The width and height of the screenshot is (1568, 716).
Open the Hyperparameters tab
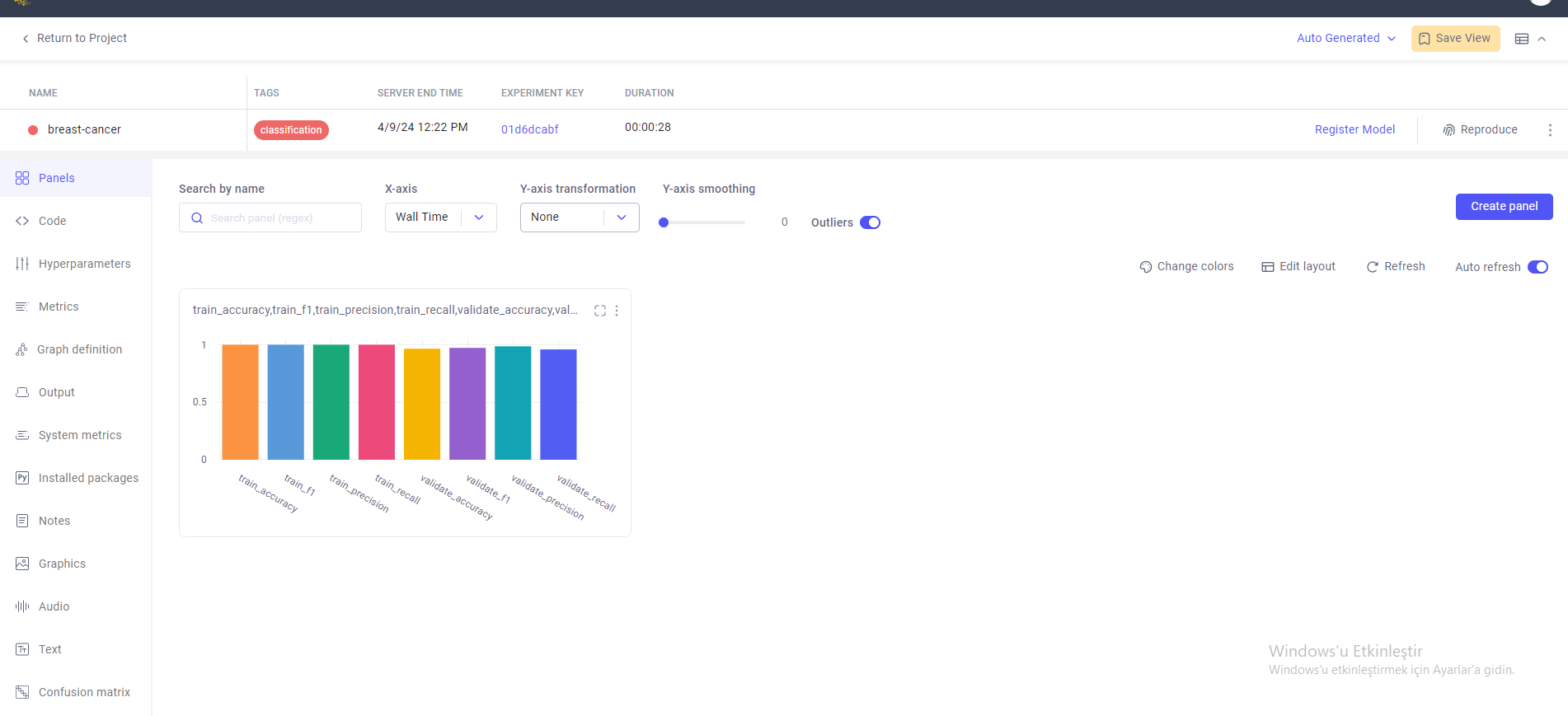pyautogui.click(x=76, y=264)
